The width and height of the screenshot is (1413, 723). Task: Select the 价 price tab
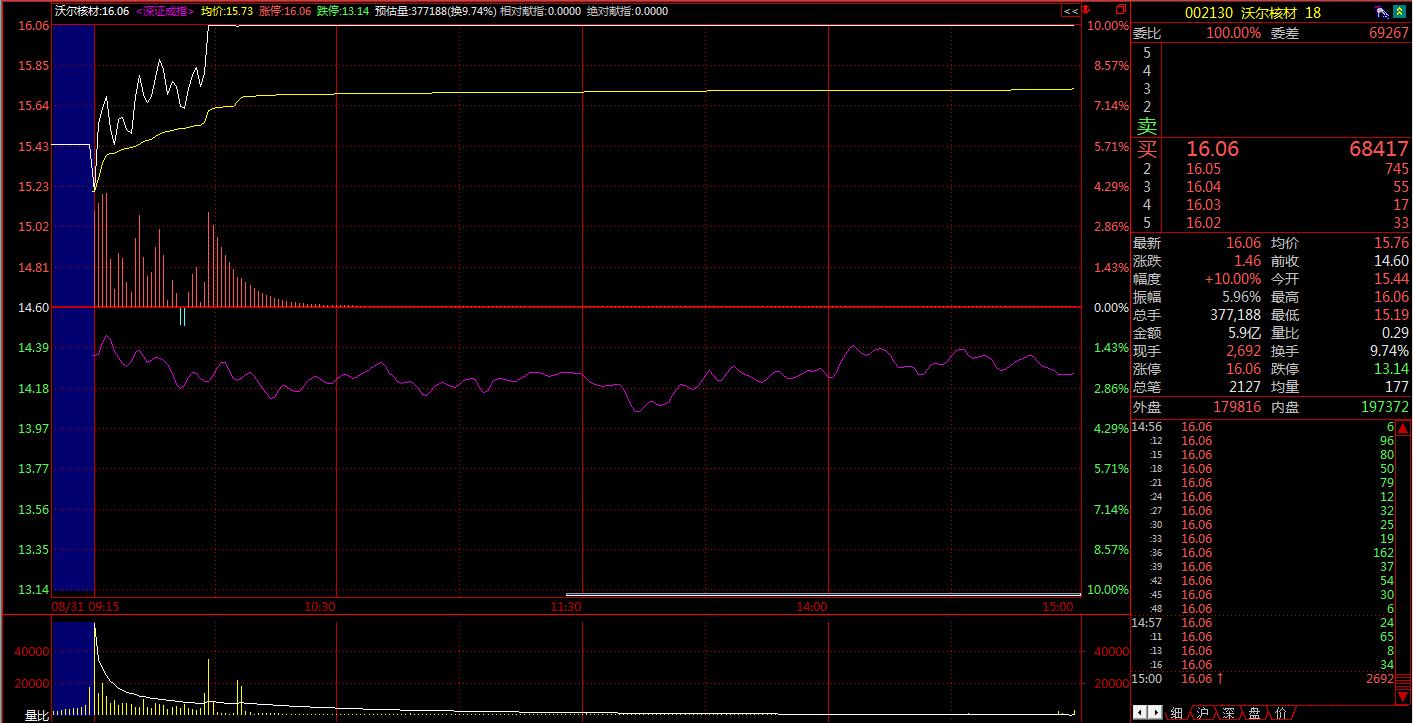pyautogui.click(x=1281, y=713)
